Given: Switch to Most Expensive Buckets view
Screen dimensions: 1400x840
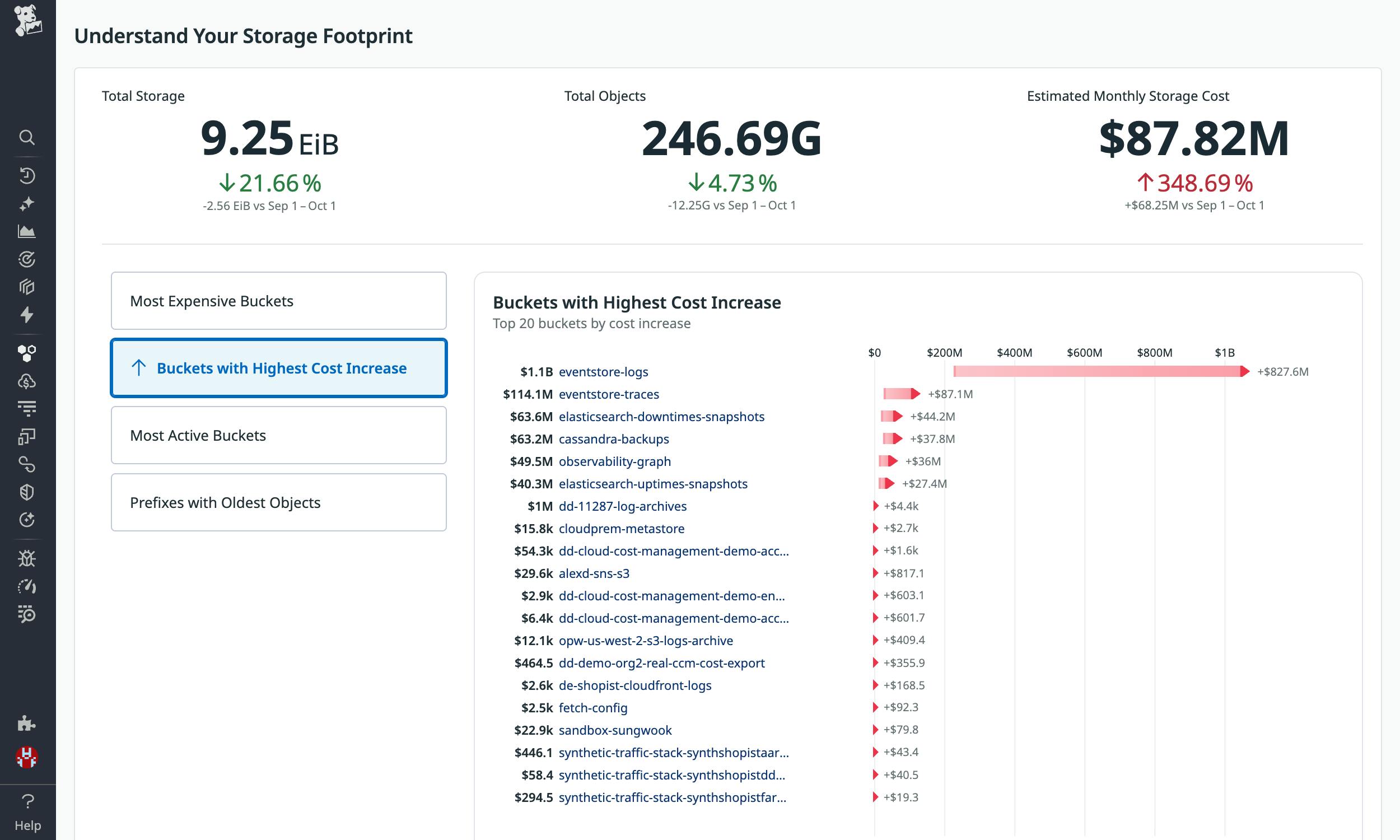Looking at the screenshot, I should pyautogui.click(x=278, y=301).
